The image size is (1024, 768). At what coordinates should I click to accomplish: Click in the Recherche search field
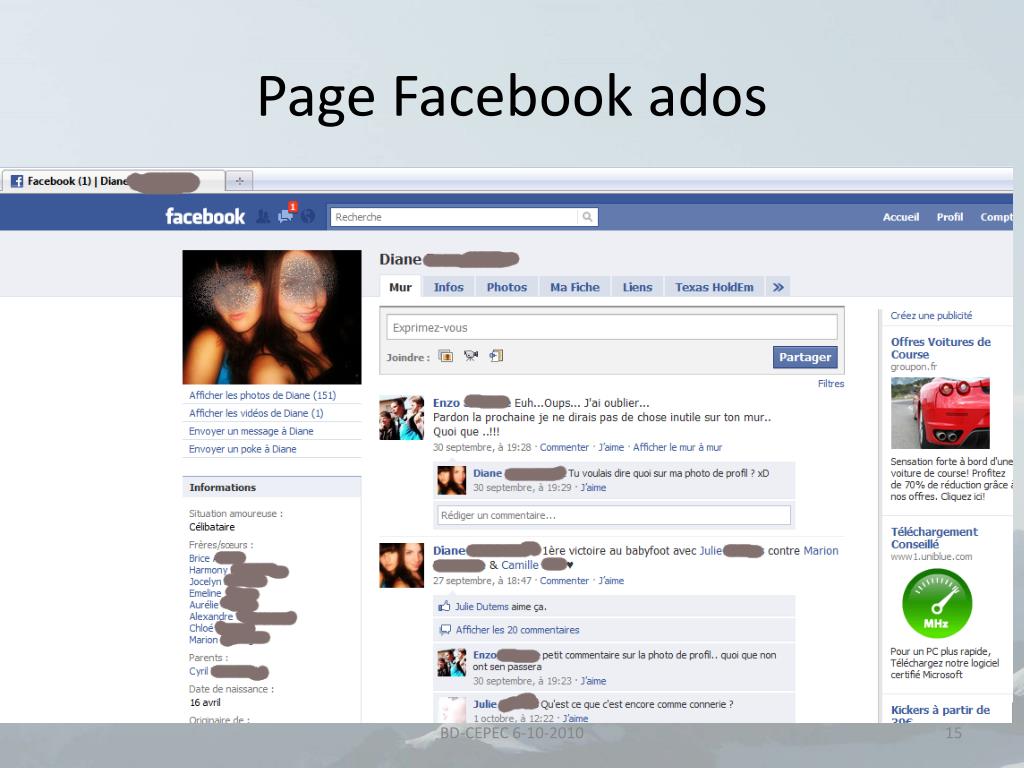(455, 217)
